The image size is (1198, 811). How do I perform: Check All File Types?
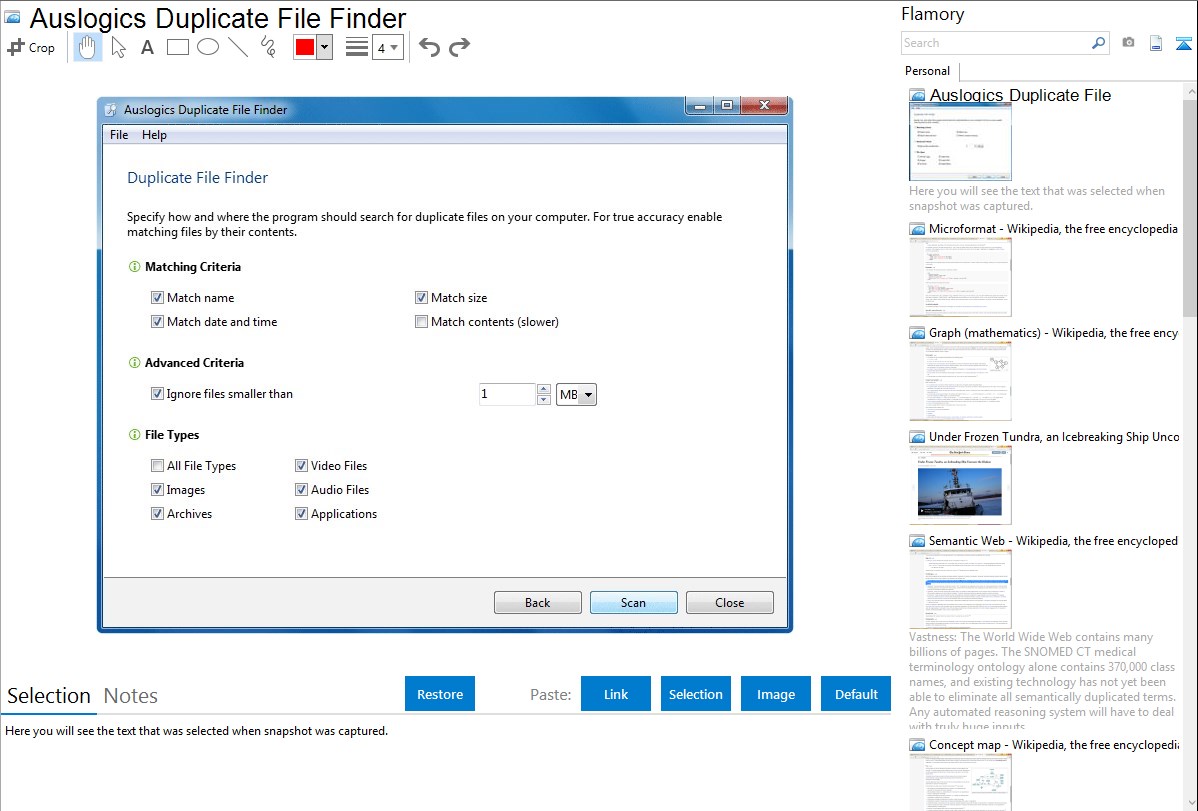tap(157, 466)
